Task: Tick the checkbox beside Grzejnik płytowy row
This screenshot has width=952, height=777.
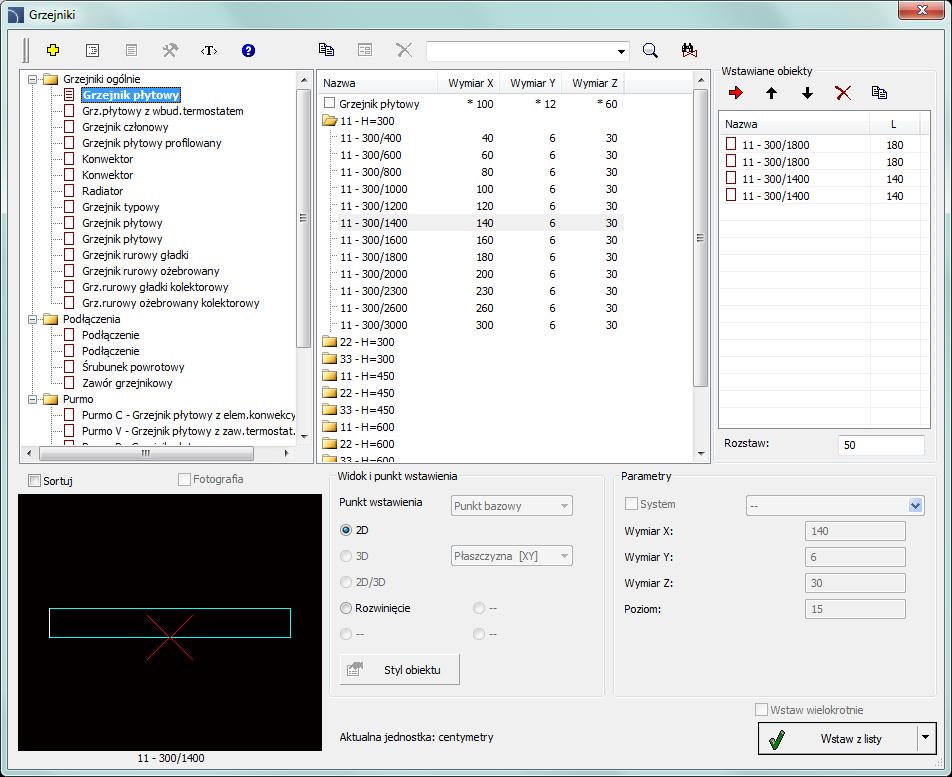Action: click(x=329, y=103)
